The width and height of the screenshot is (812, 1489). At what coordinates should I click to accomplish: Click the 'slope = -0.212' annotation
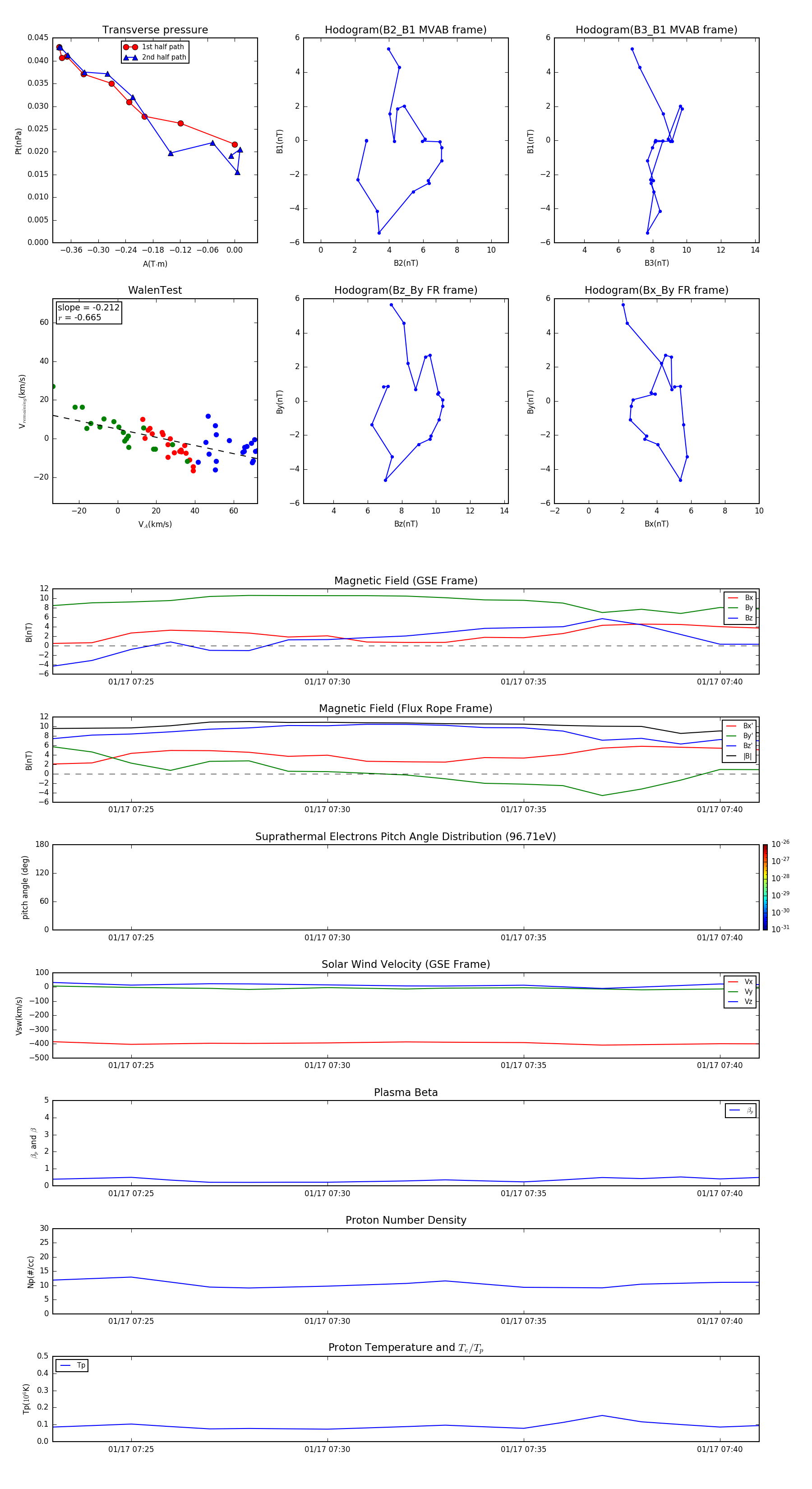[88, 308]
